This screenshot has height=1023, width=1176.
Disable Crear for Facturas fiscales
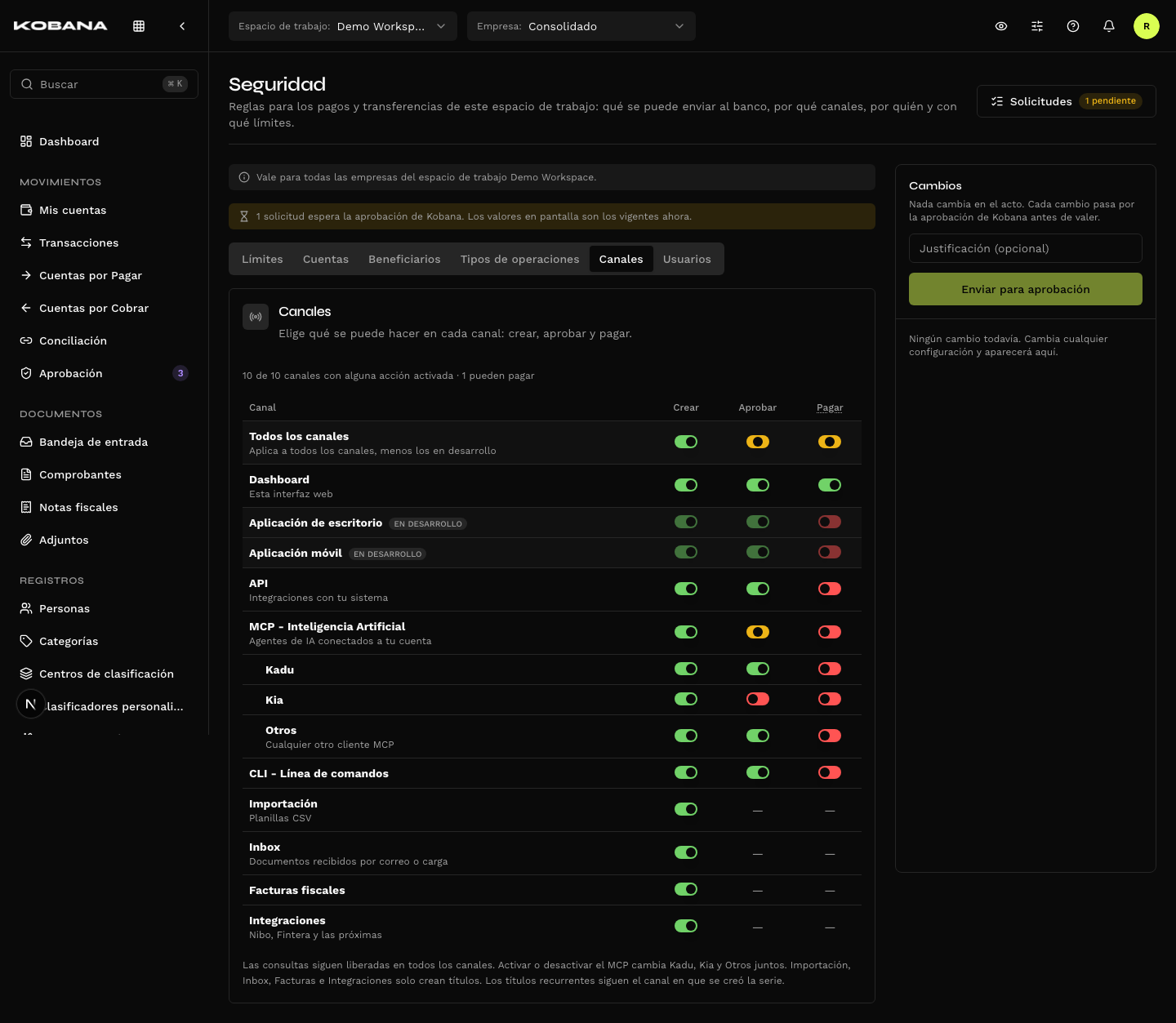pos(686,889)
